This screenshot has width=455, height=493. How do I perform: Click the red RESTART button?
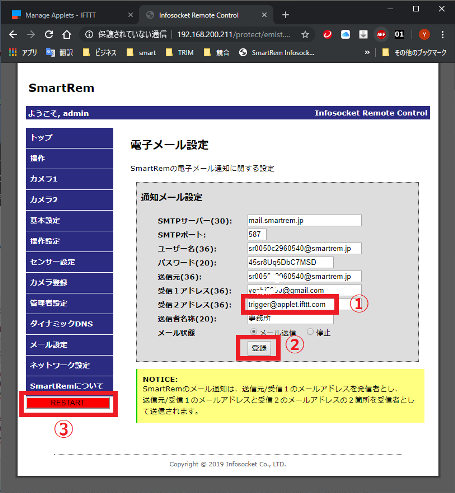(68, 403)
